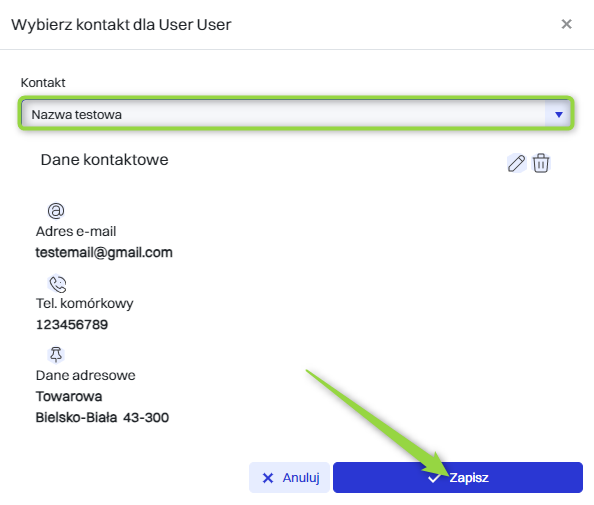594x505 pixels.
Task: Click the dialog title Wybierz kontakt dla User User
Action: click(121, 25)
